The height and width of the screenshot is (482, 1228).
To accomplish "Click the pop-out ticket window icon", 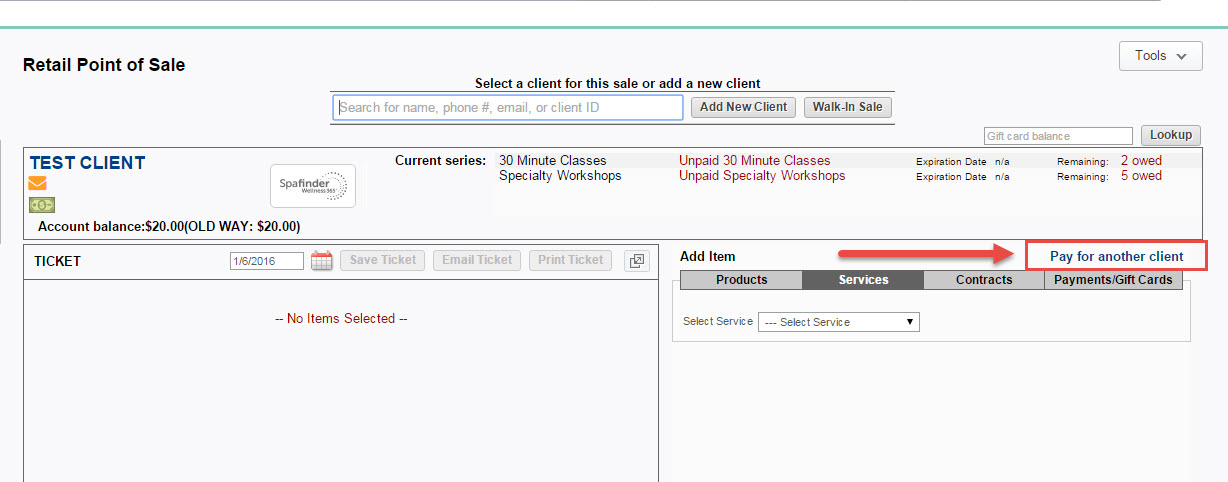I will coord(637,261).
